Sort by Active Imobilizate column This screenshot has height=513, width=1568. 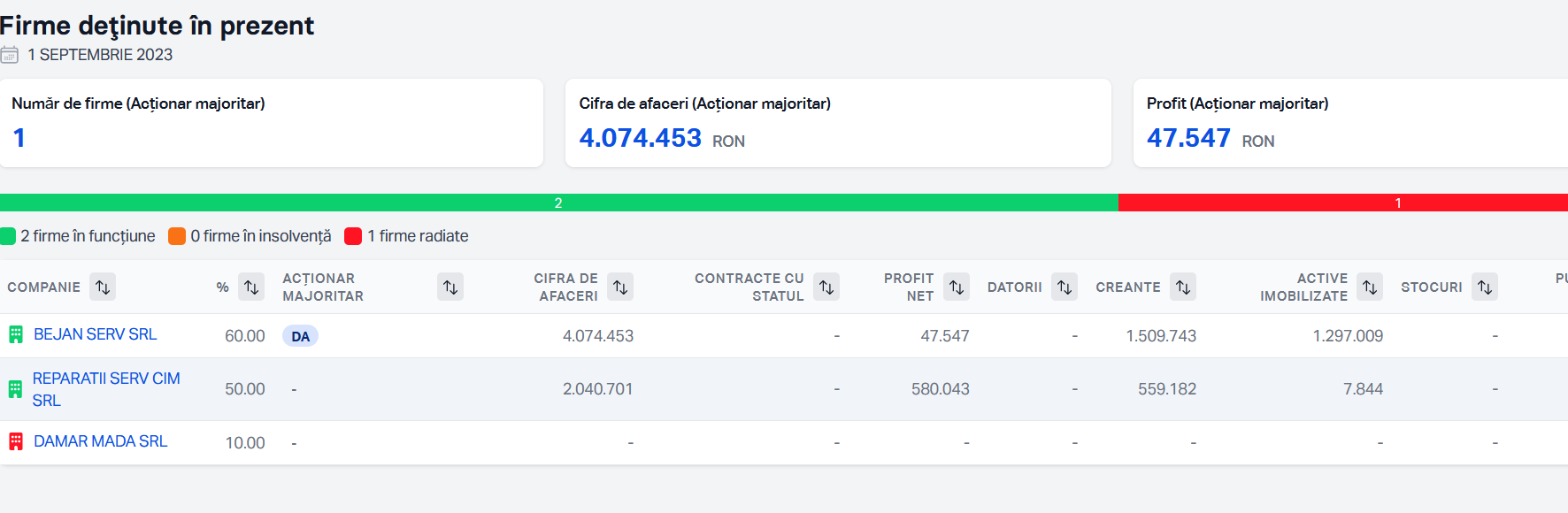tap(1370, 287)
